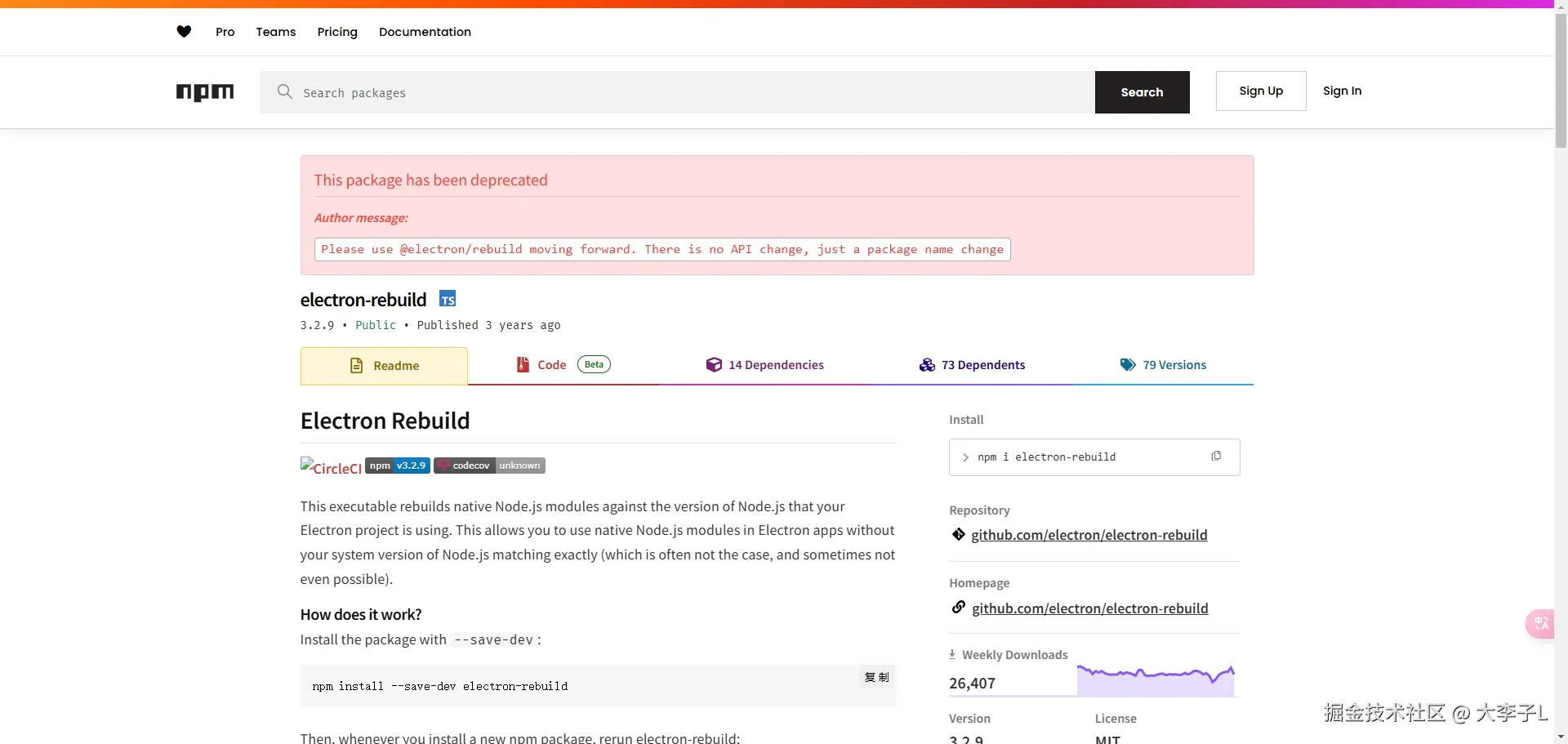Click the Sign In link
Screen dimensions: 1568x744
click(1342, 91)
